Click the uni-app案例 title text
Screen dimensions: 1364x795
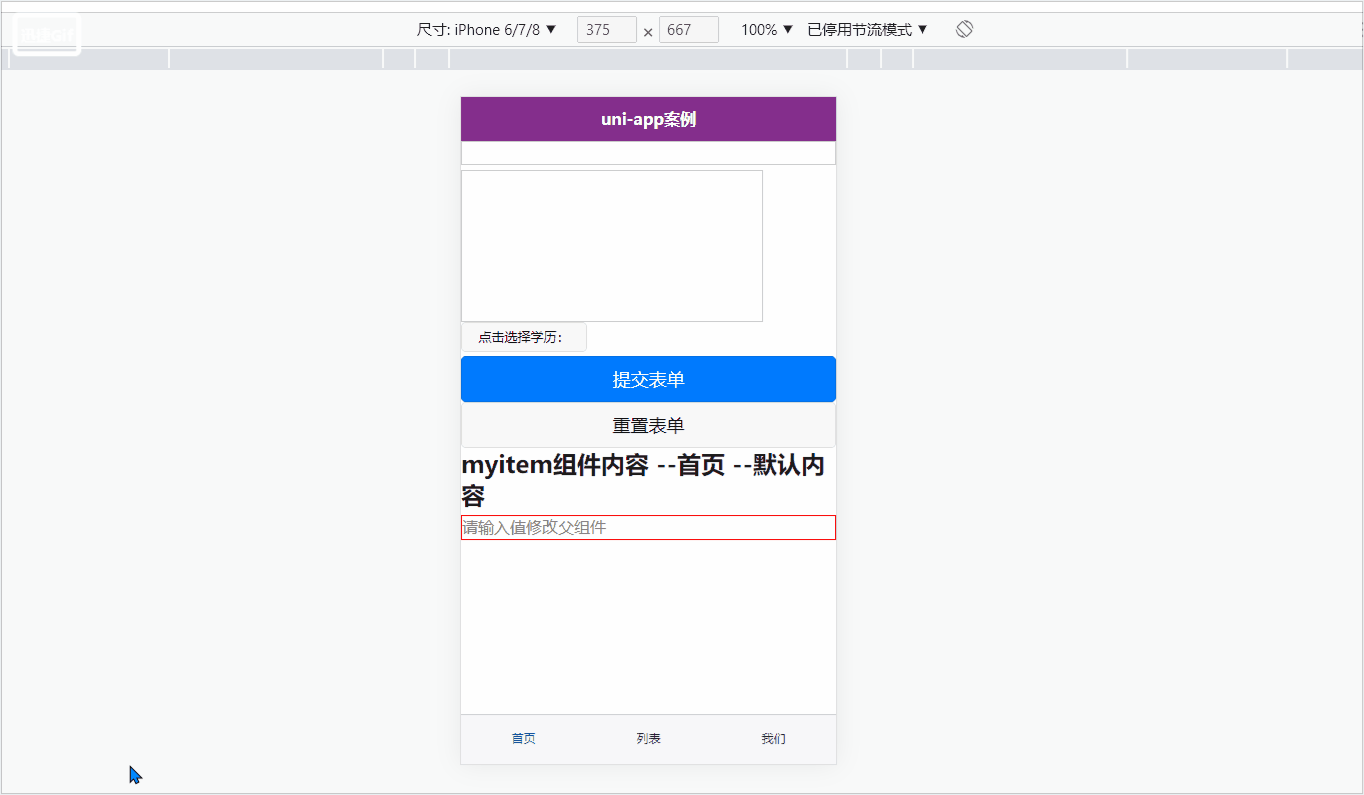pos(648,120)
